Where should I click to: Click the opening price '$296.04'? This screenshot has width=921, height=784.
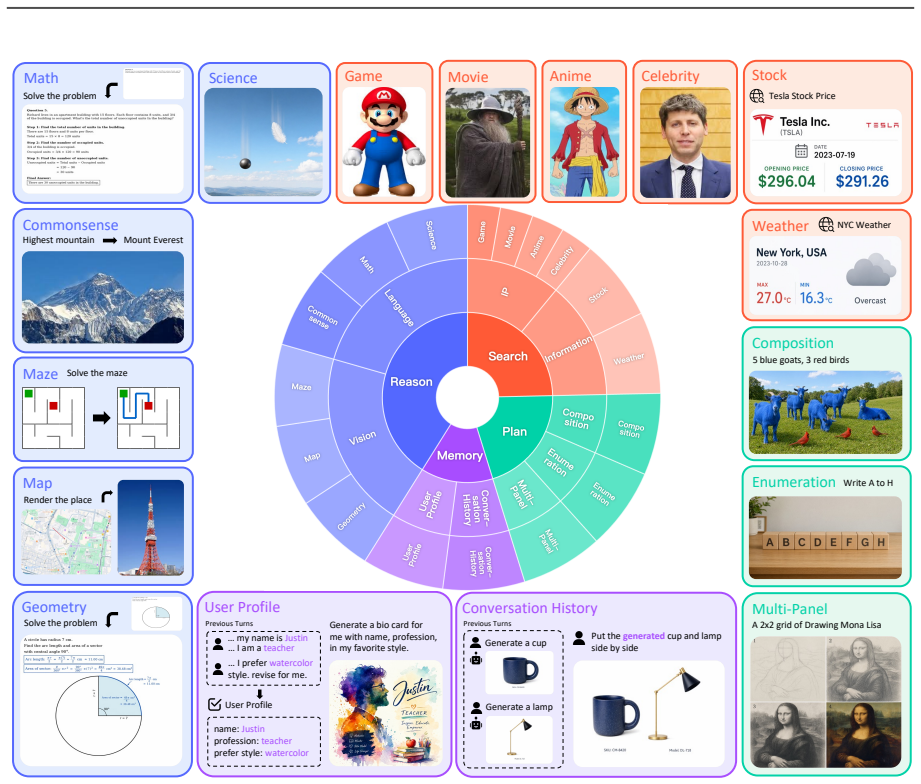click(786, 181)
